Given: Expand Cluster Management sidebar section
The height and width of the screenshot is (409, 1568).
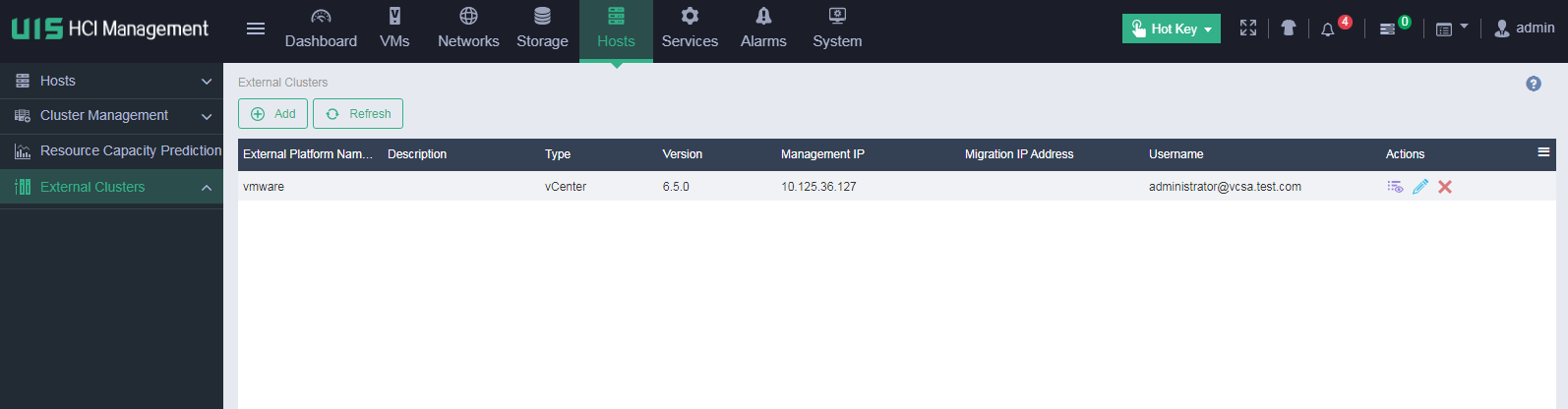Looking at the screenshot, I should 111,116.
